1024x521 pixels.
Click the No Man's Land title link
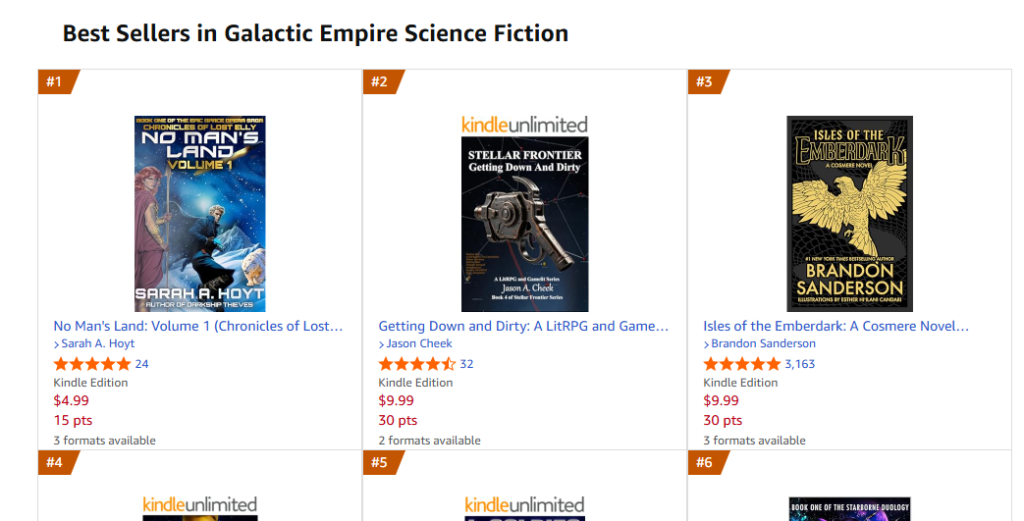pyautogui.click(x=198, y=326)
